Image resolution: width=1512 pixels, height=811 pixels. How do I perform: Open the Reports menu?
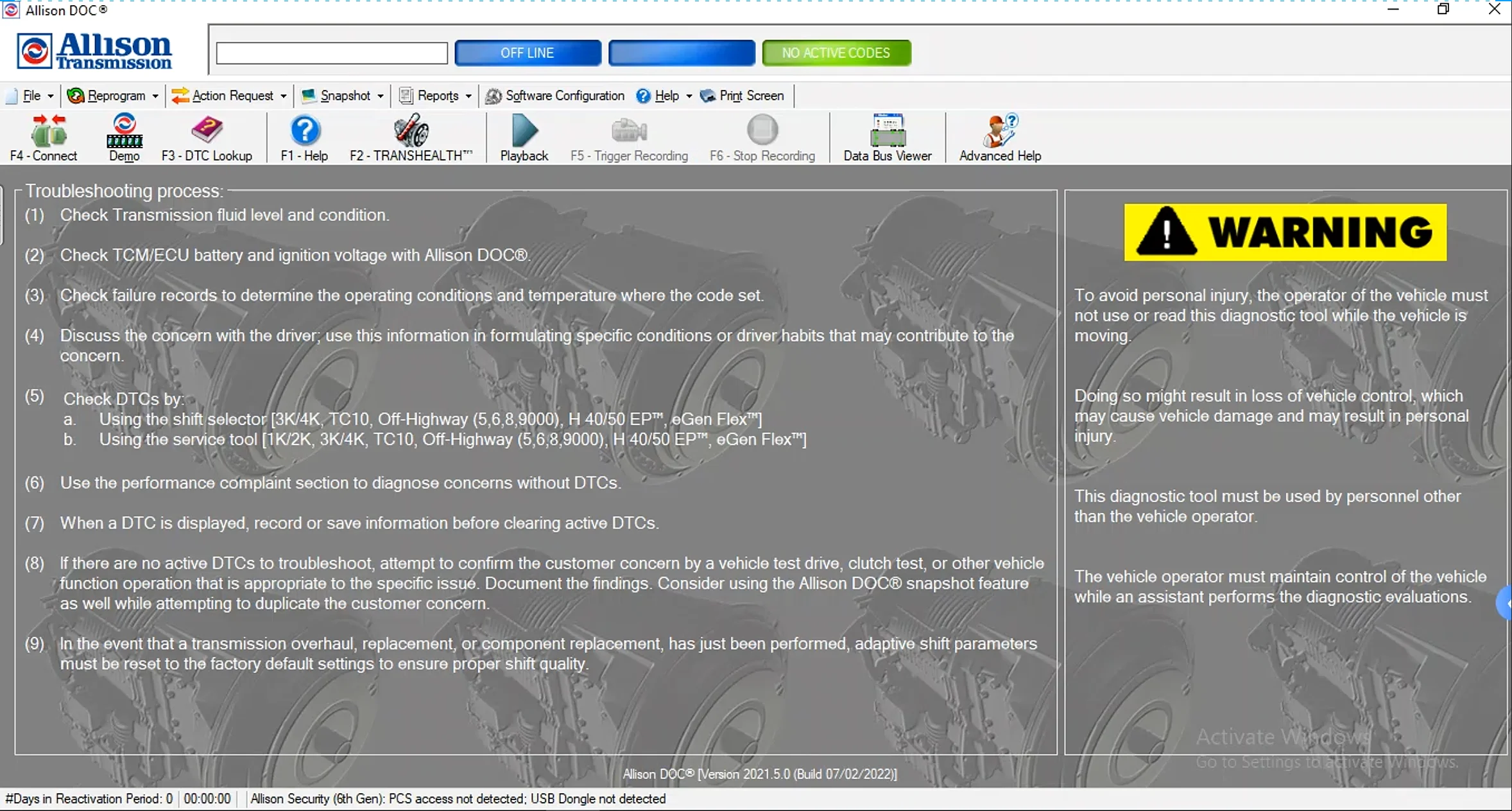click(437, 96)
